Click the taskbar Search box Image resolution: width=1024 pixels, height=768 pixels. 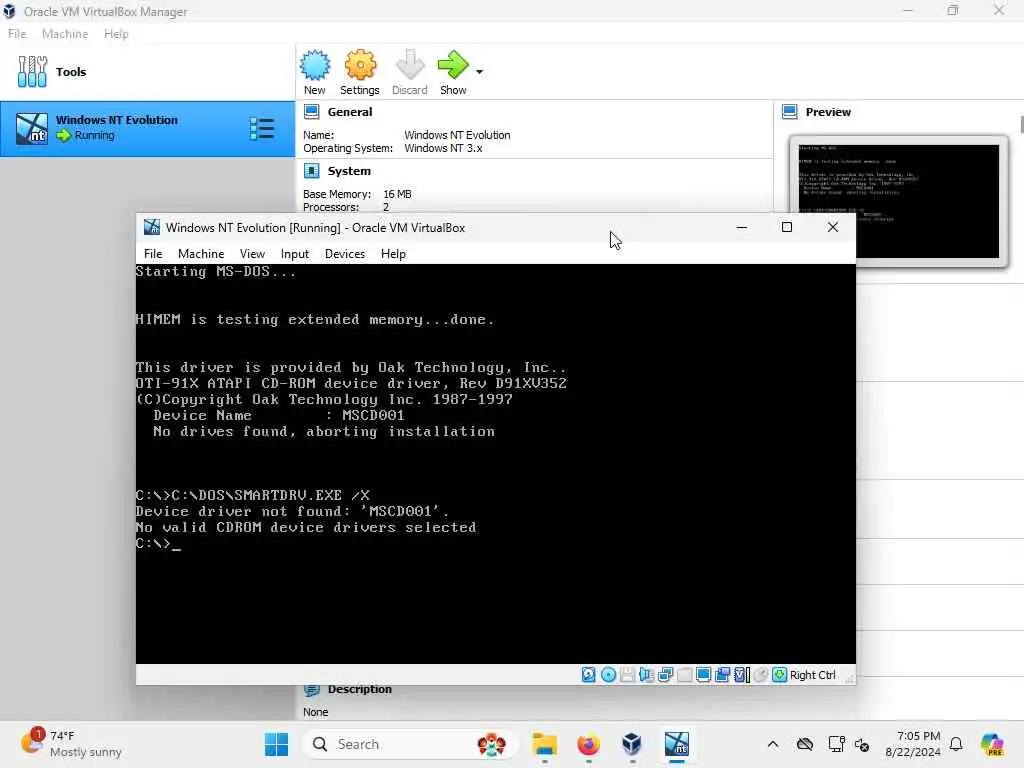410,744
